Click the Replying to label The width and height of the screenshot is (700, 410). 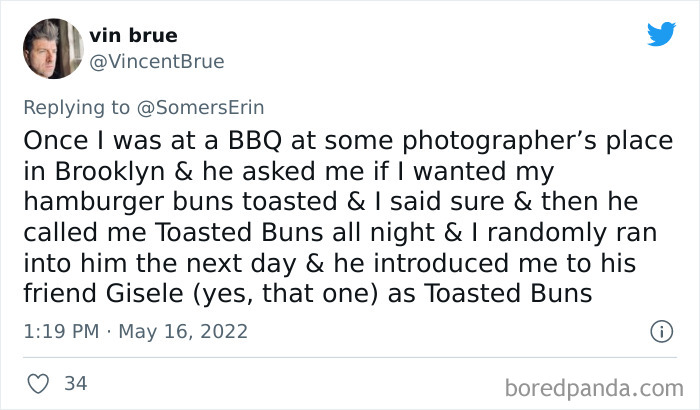[x=76, y=108]
